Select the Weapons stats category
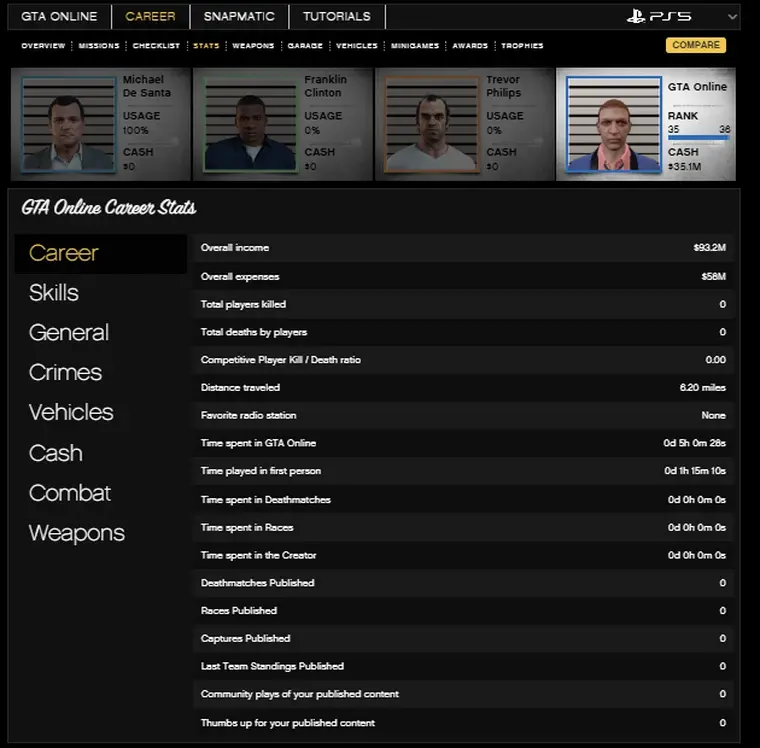760x748 pixels. point(77,533)
